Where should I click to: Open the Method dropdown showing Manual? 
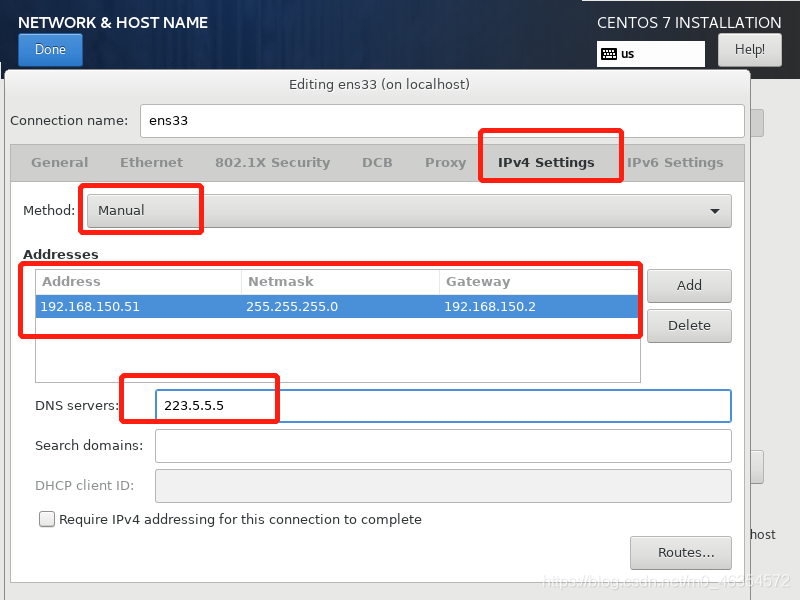coord(409,211)
